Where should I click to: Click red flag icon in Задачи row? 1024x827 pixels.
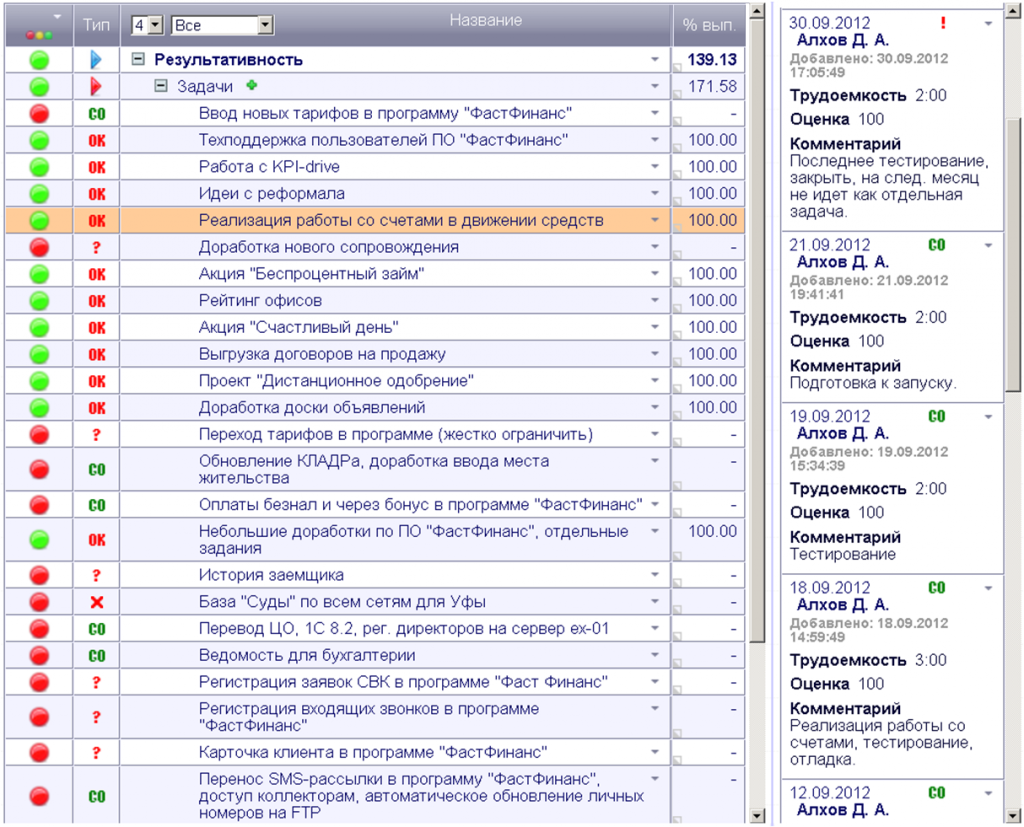[x=96, y=86]
